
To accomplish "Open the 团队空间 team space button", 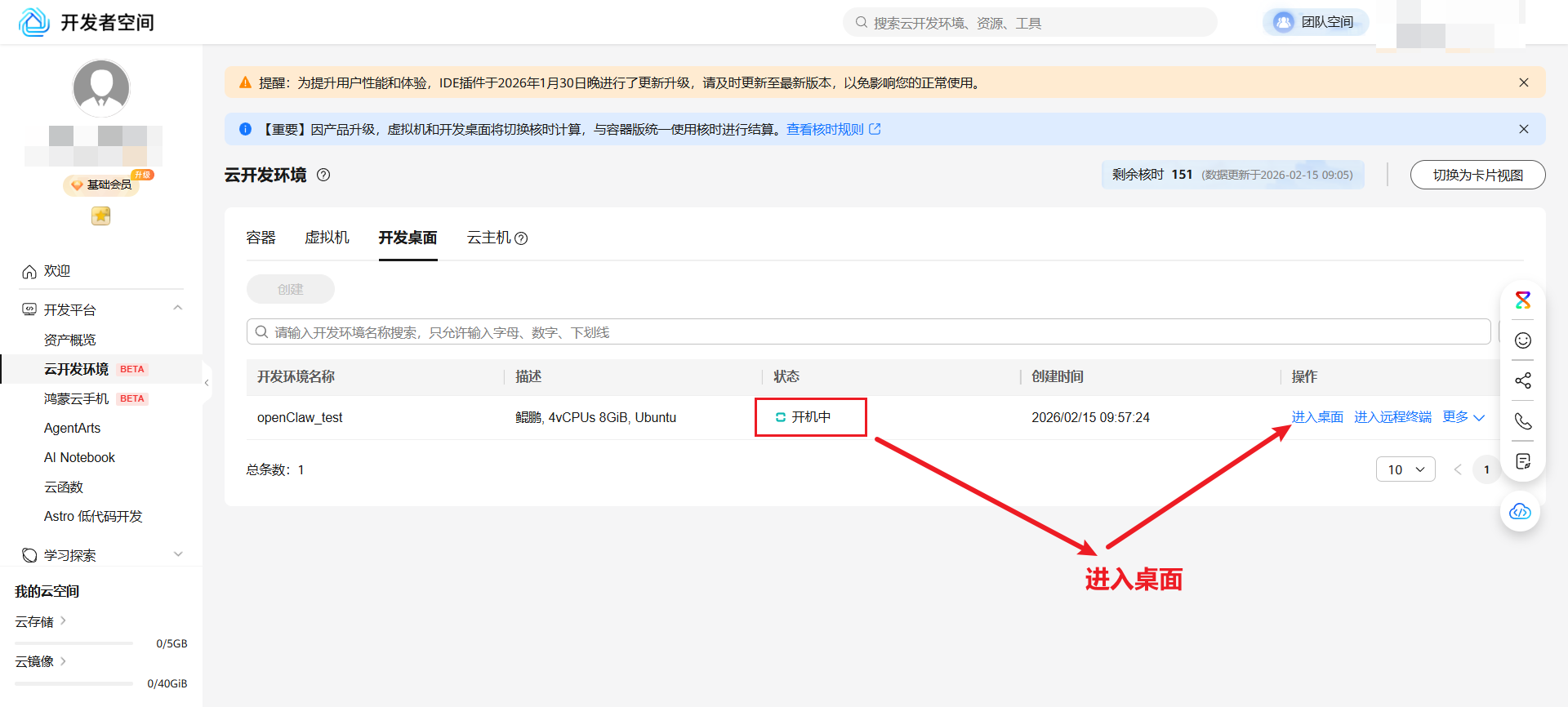I will click(1315, 22).
